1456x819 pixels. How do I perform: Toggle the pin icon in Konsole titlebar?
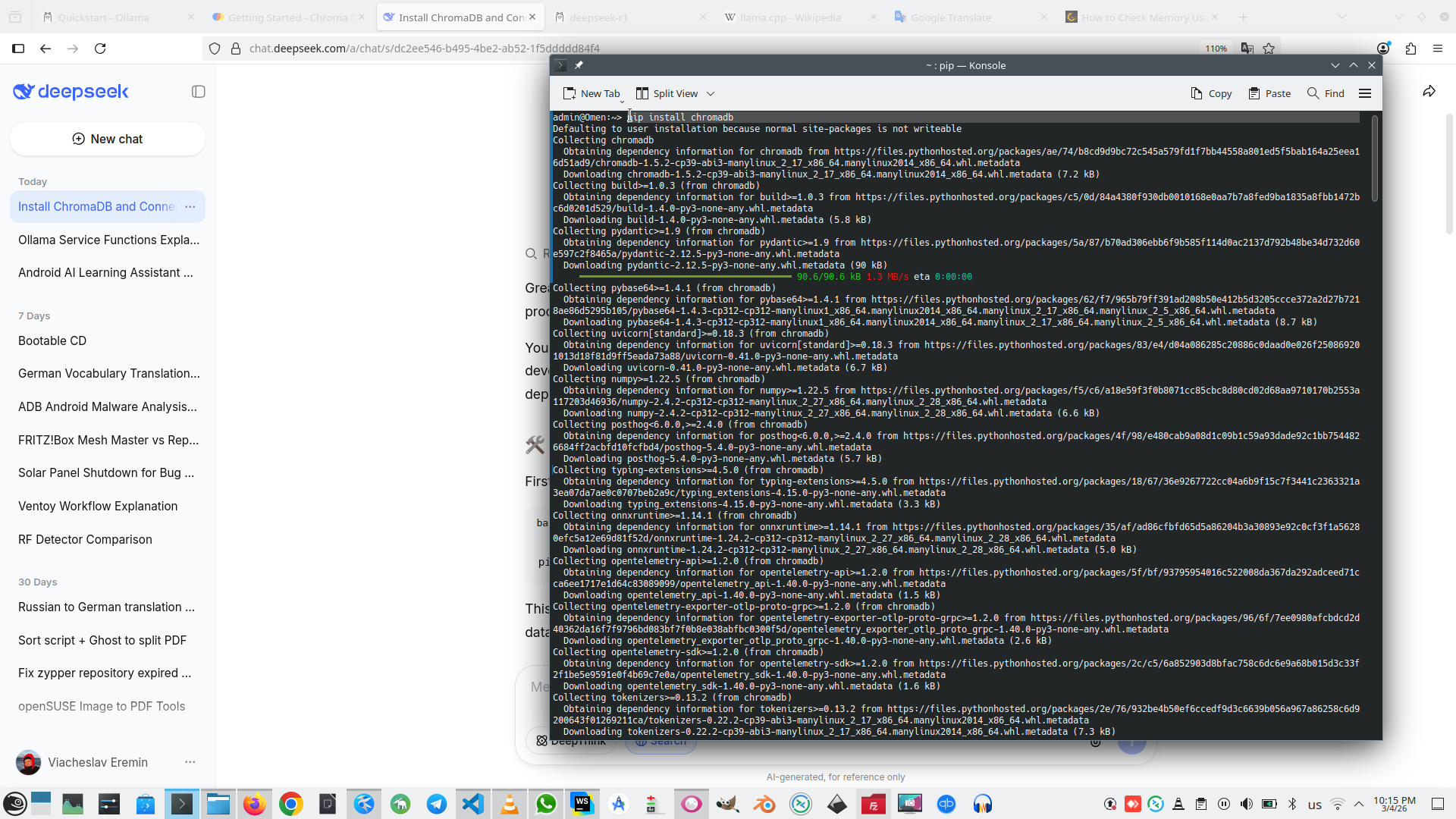tap(579, 65)
